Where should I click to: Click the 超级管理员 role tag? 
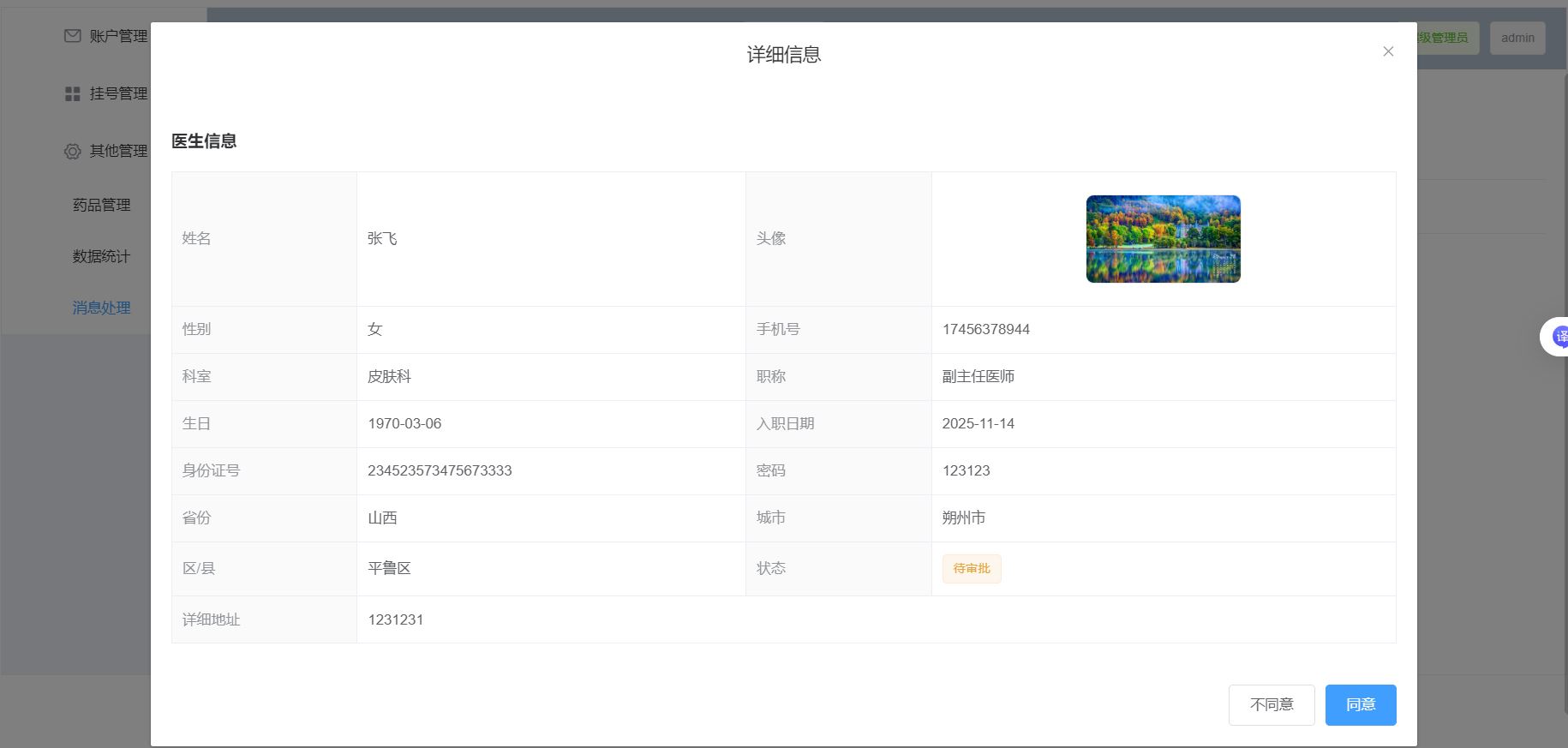[x=1446, y=38]
